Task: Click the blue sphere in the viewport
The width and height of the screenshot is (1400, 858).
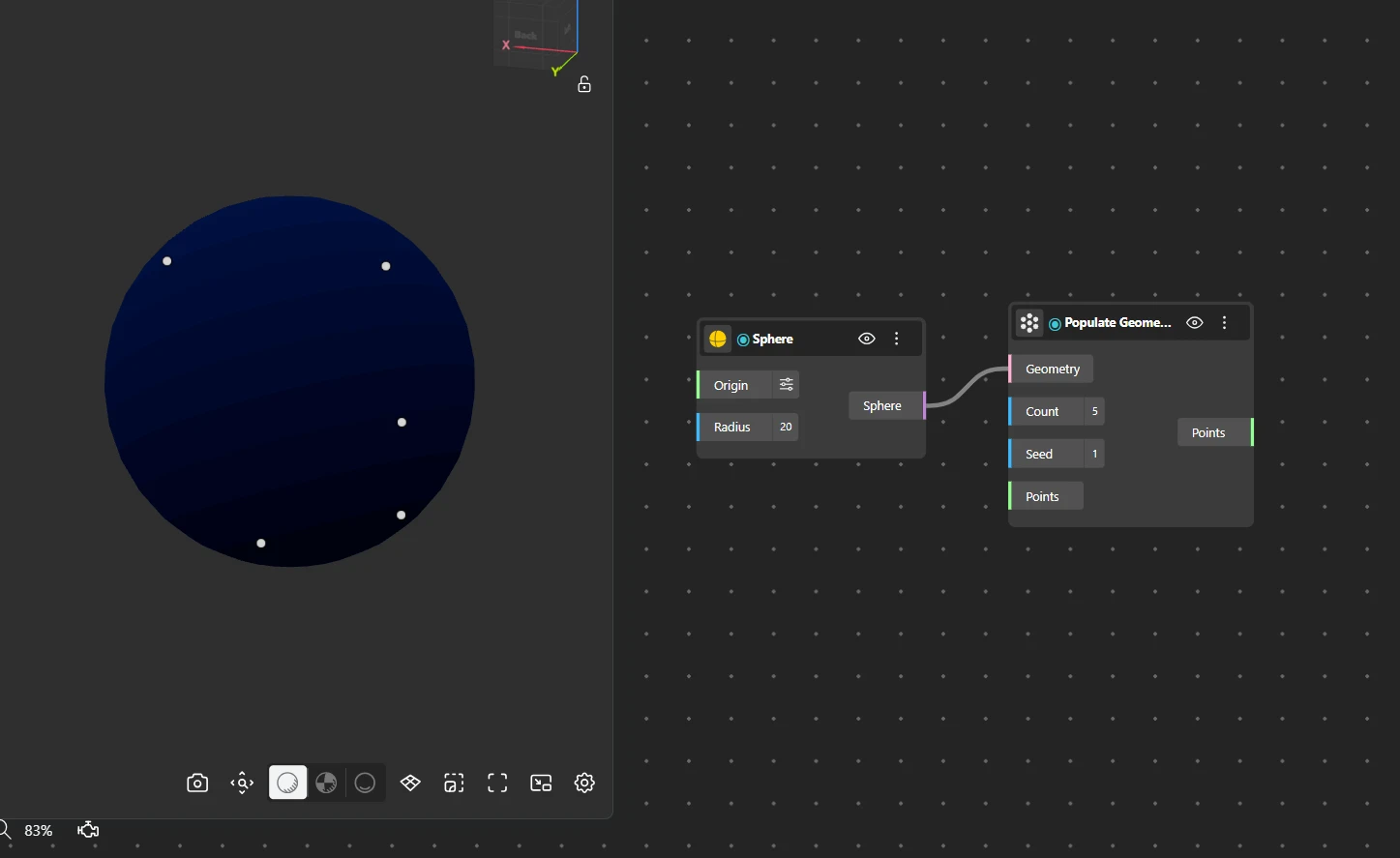Action: tap(289, 381)
